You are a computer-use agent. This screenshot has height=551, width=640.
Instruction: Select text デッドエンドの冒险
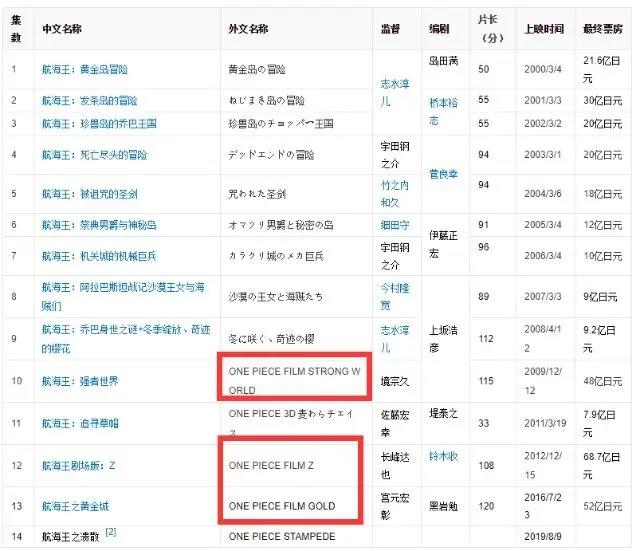[271, 155]
